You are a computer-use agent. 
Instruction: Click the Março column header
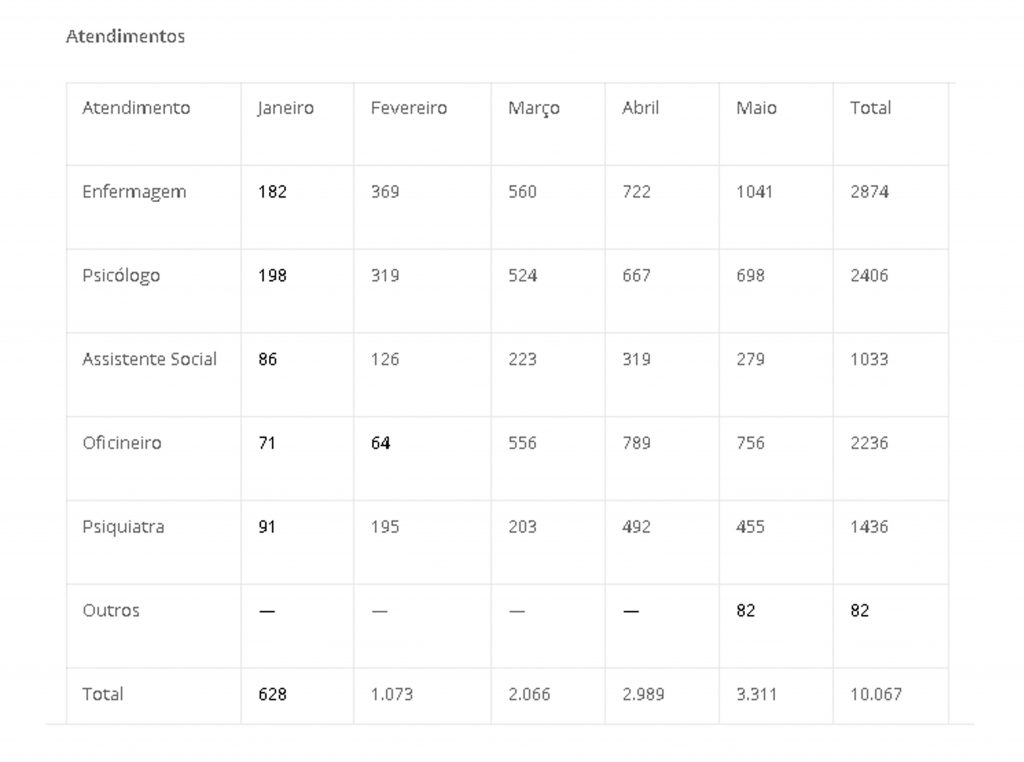(x=533, y=108)
